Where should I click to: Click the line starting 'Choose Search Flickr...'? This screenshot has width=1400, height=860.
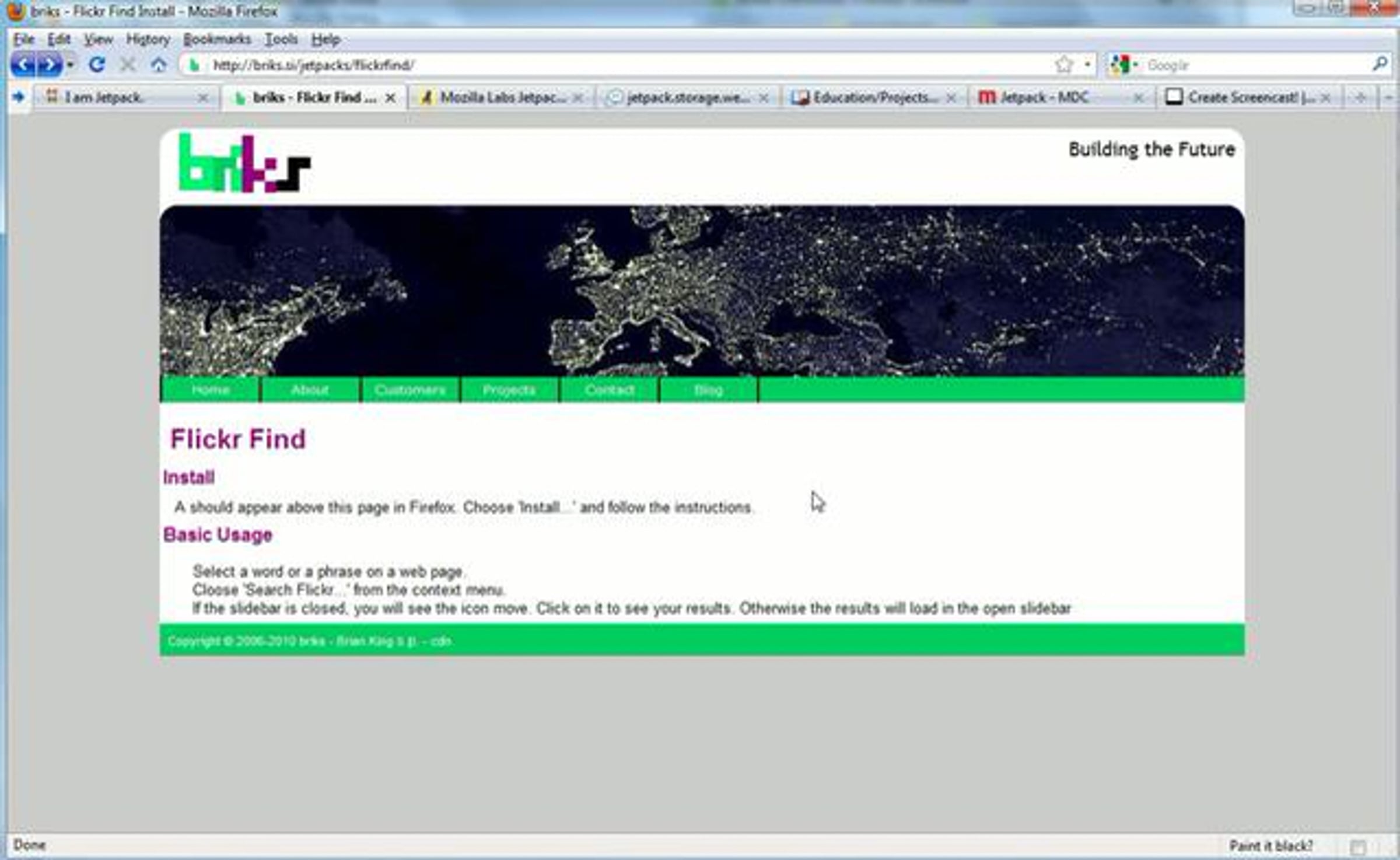[349, 590]
